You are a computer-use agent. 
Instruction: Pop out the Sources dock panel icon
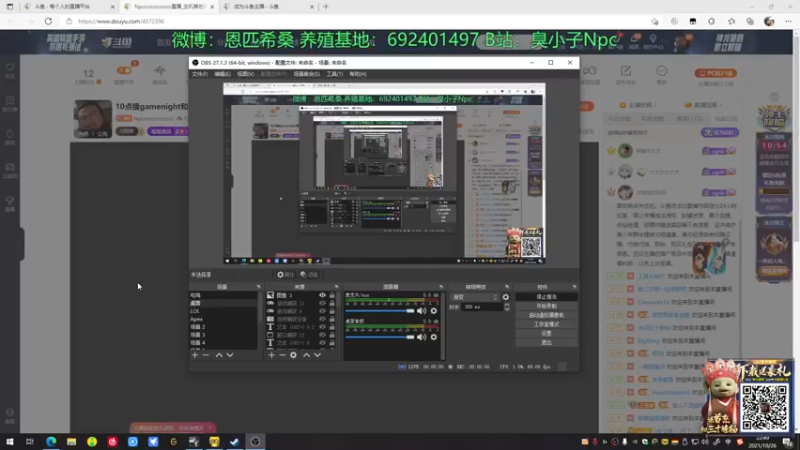pos(336,287)
